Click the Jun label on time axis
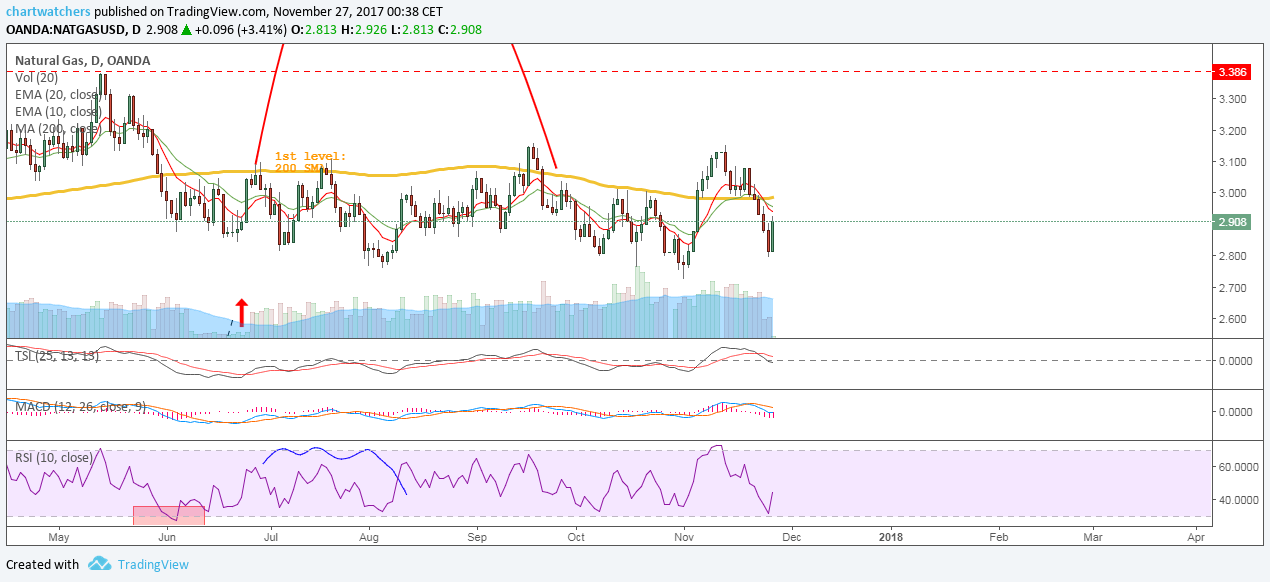The width and height of the screenshot is (1270, 582). pyautogui.click(x=167, y=537)
